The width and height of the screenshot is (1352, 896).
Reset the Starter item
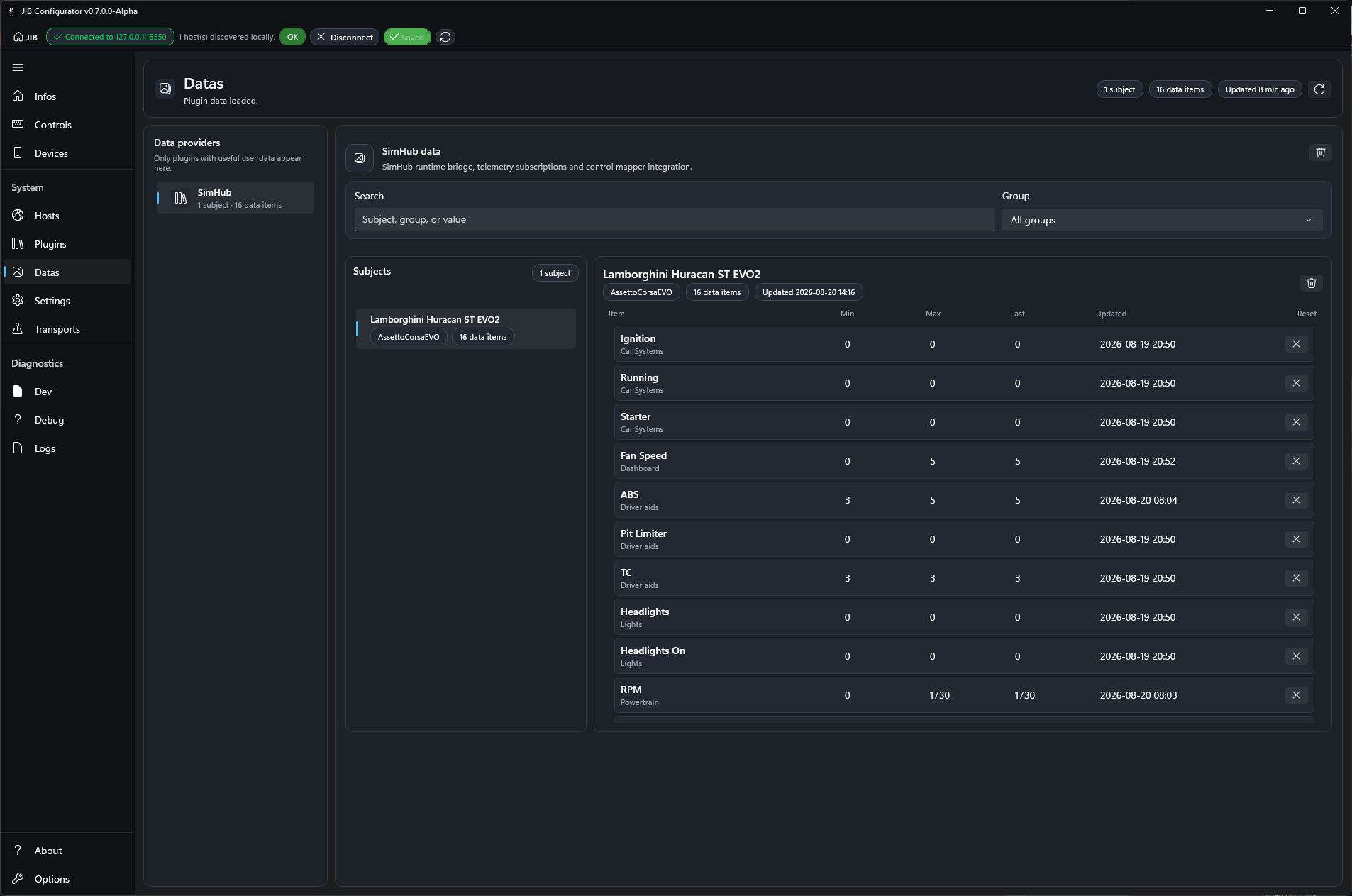pyautogui.click(x=1296, y=422)
